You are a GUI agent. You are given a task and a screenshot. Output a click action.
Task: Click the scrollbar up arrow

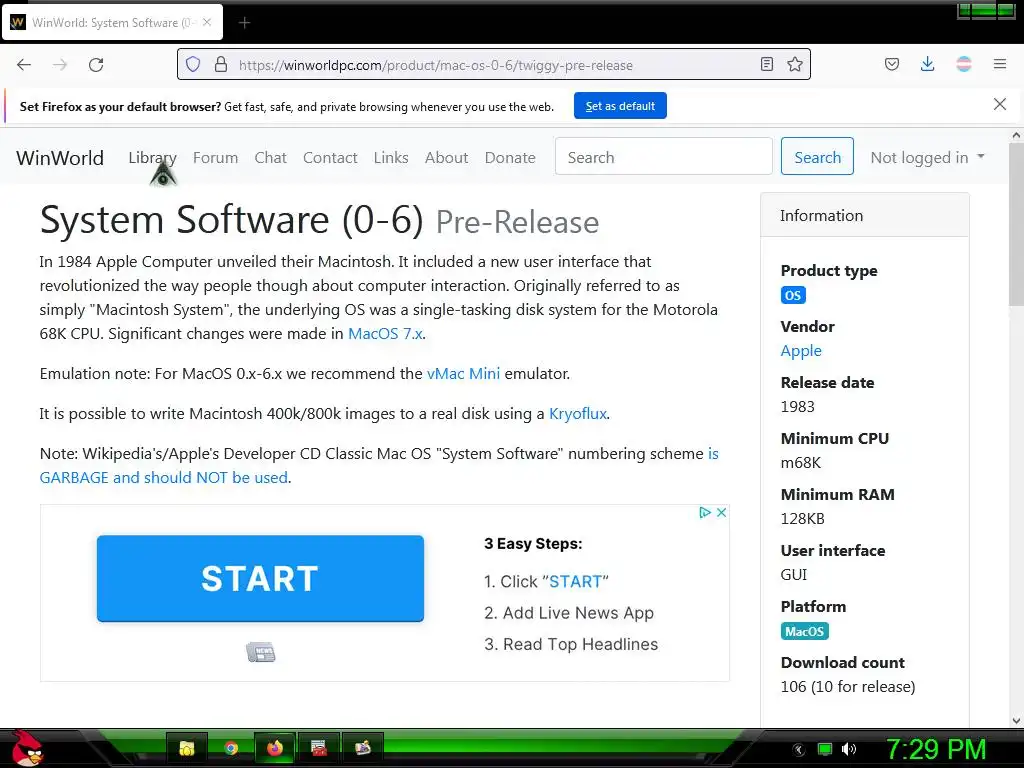tap(1016, 135)
